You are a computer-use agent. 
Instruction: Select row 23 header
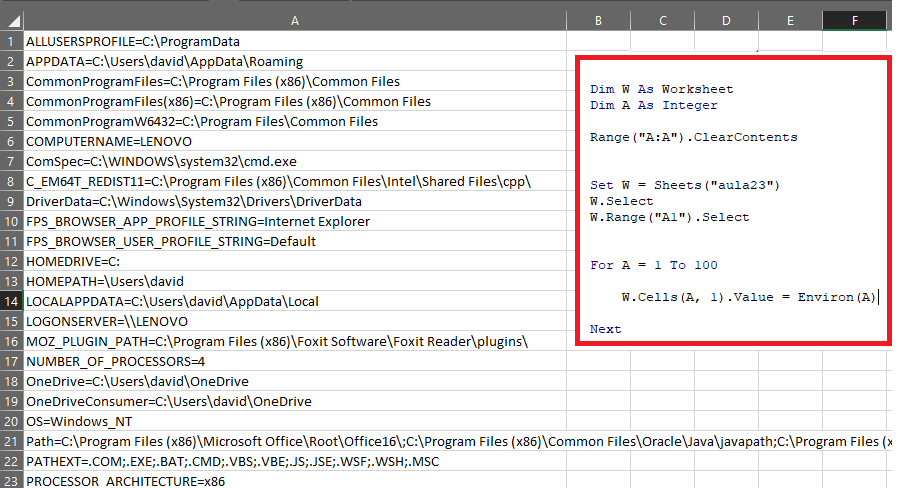(x=12, y=481)
